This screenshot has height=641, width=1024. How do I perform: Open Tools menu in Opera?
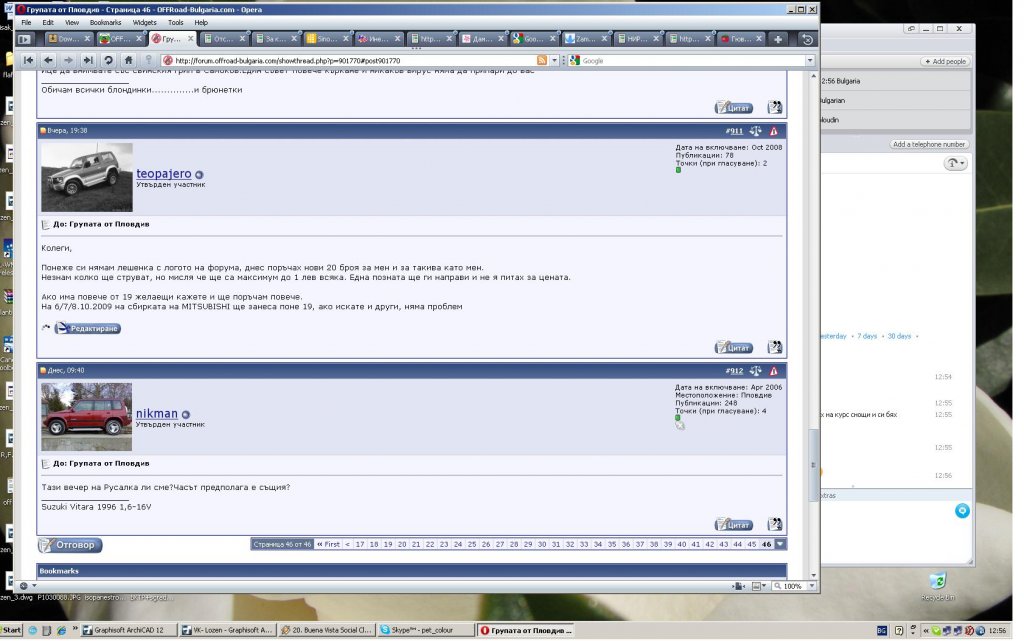coord(176,22)
